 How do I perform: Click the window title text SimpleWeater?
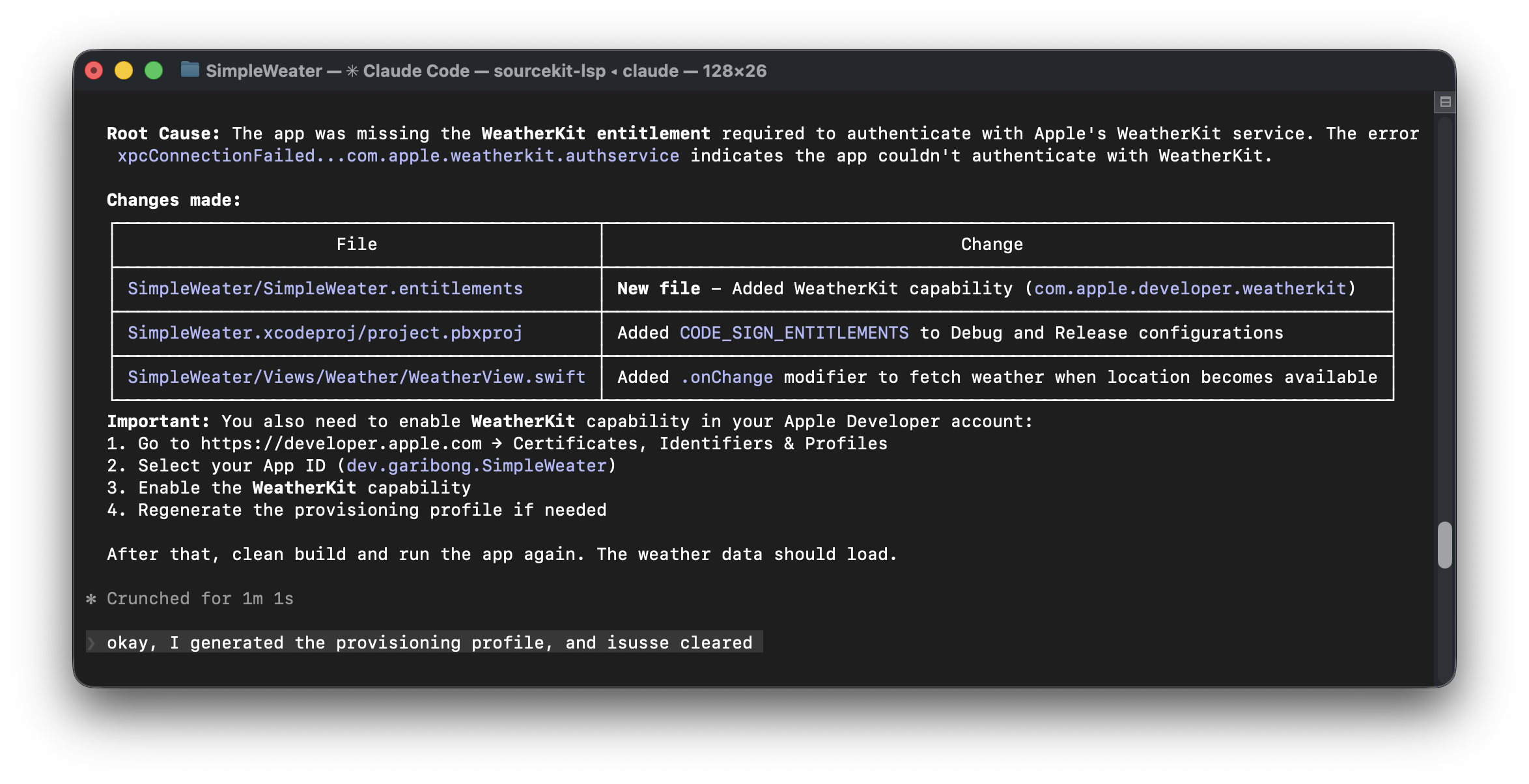pyautogui.click(x=264, y=71)
